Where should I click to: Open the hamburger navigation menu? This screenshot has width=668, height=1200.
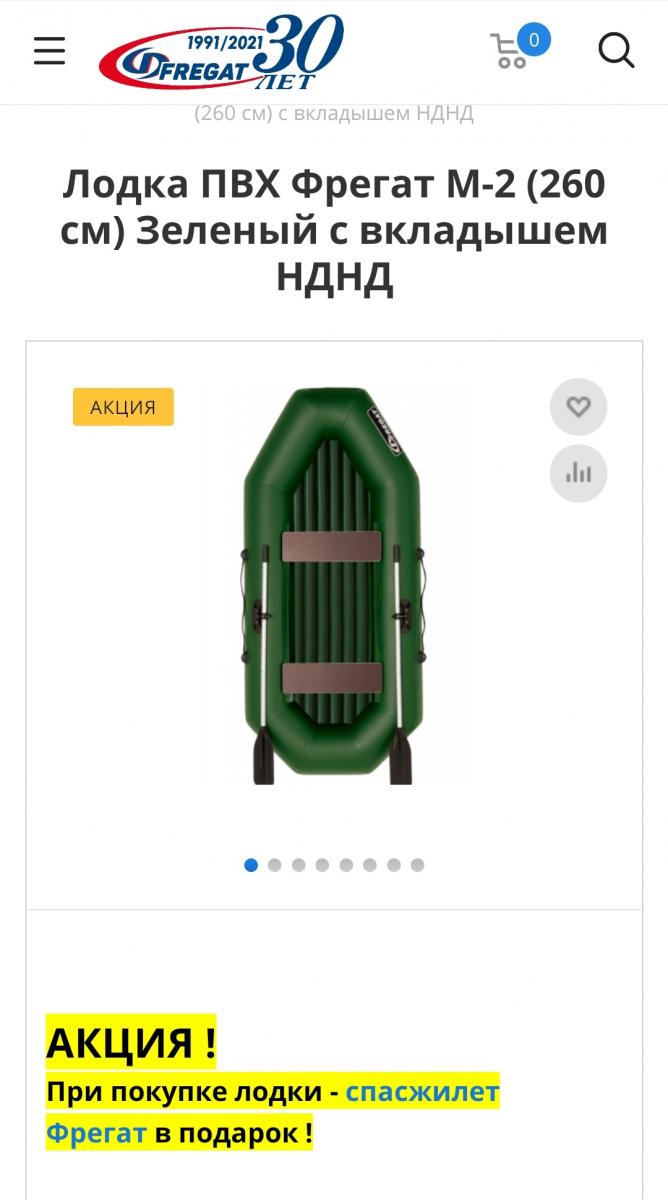click(x=49, y=51)
